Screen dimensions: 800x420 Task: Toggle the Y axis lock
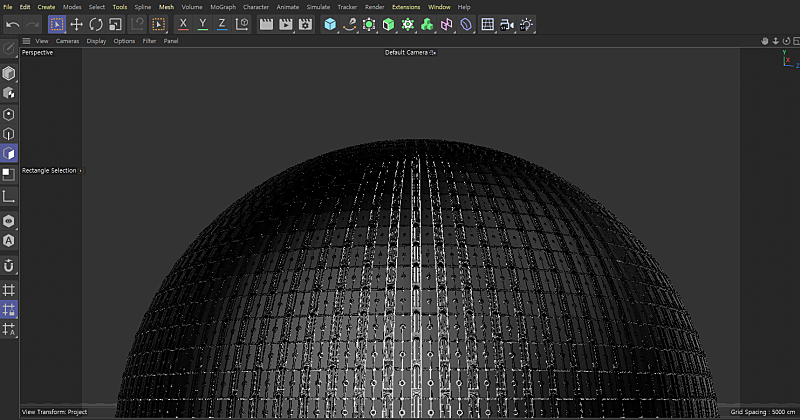click(x=203, y=24)
